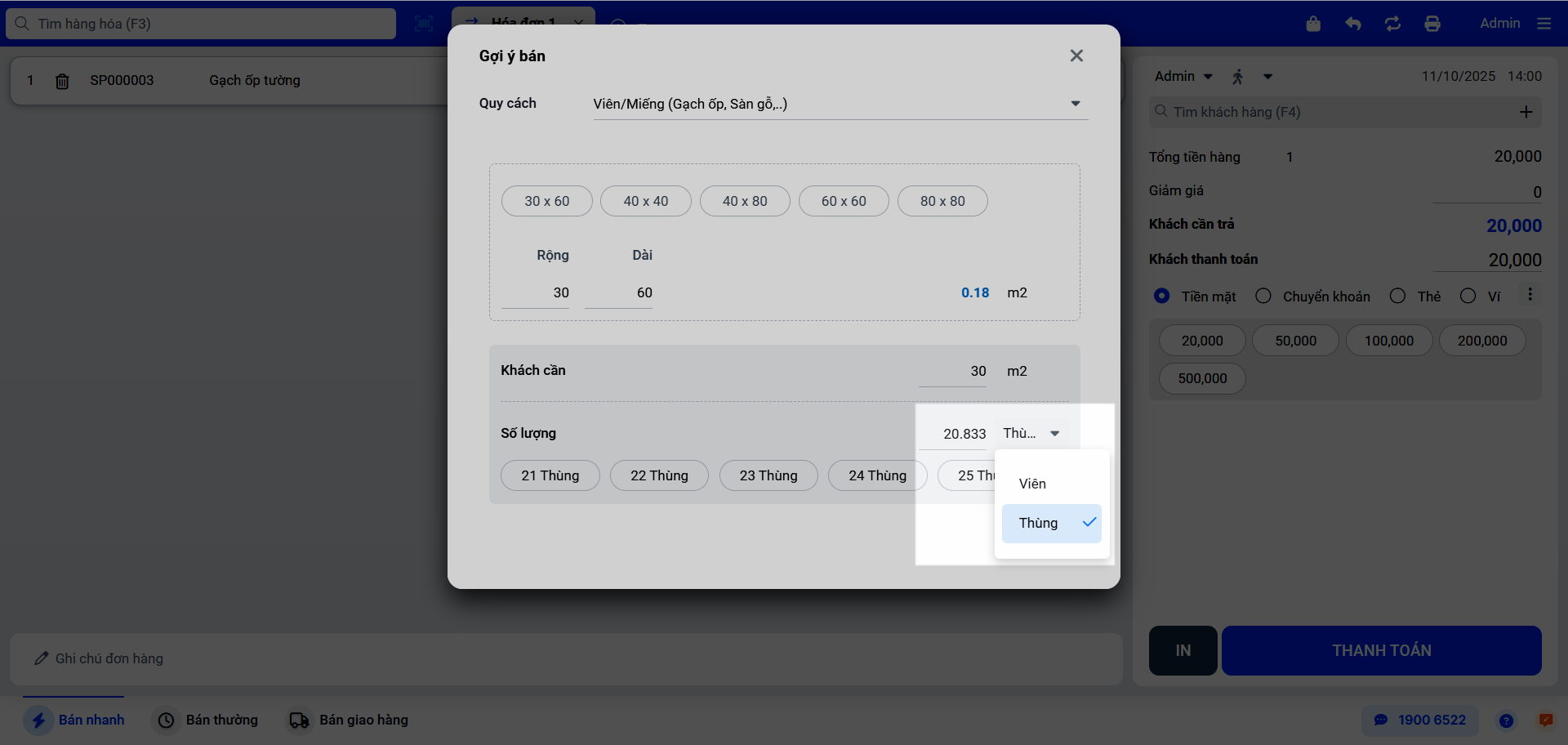The width and height of the screenshot is (1568, 745).
Task: Click the barcode scanner icon
Action: coord(424,24)
